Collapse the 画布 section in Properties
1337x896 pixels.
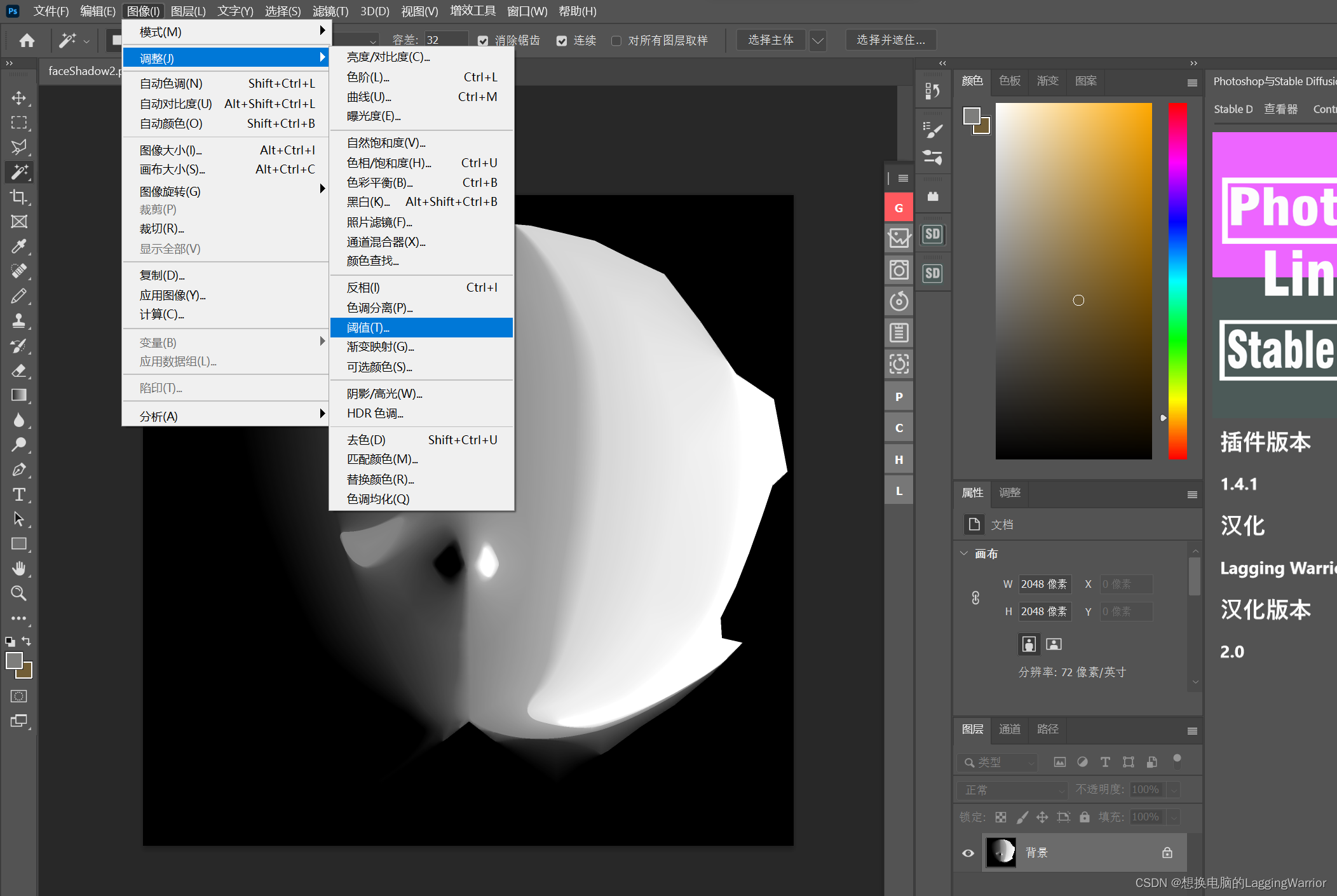click(964, 553)
